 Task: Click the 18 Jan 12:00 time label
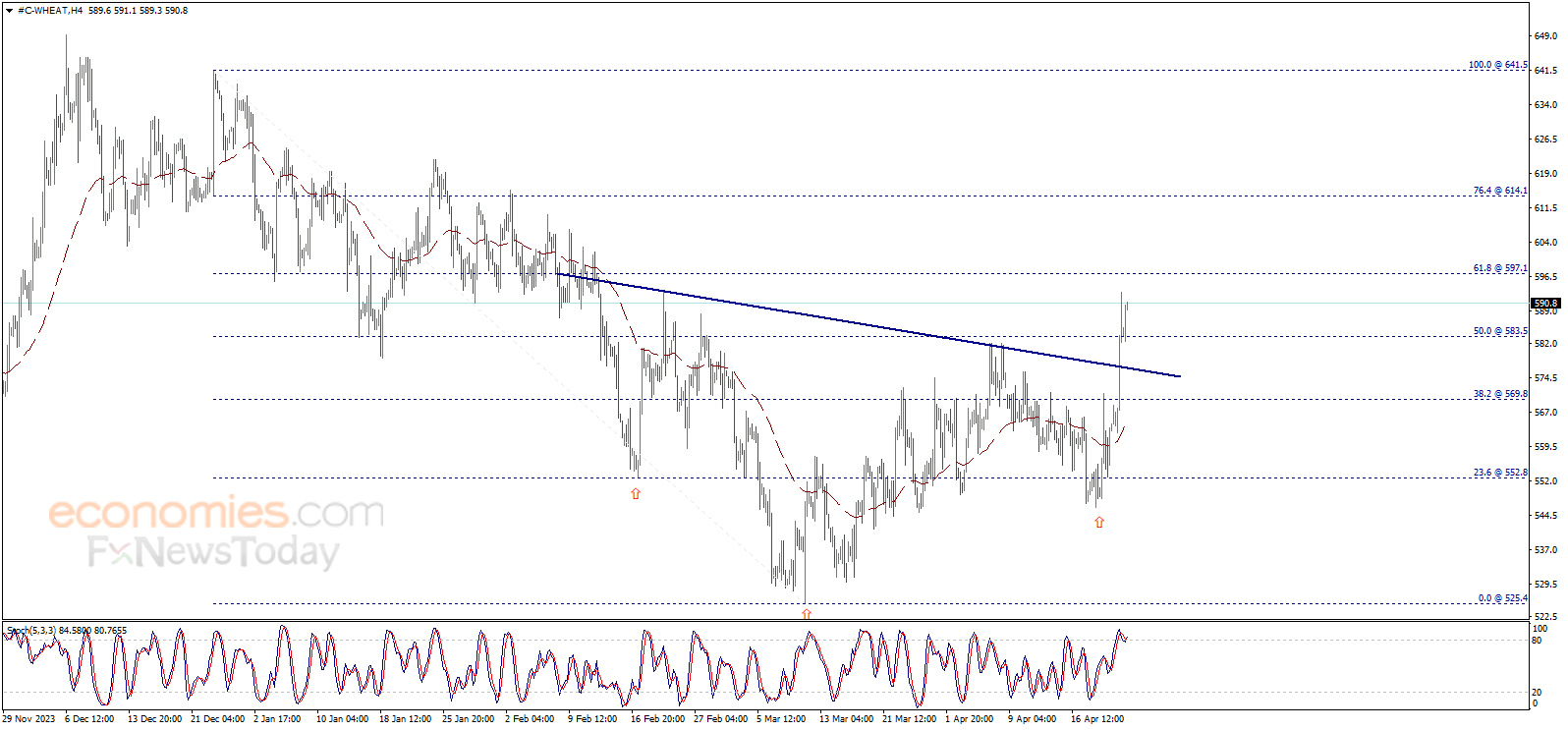pos(405,719)
